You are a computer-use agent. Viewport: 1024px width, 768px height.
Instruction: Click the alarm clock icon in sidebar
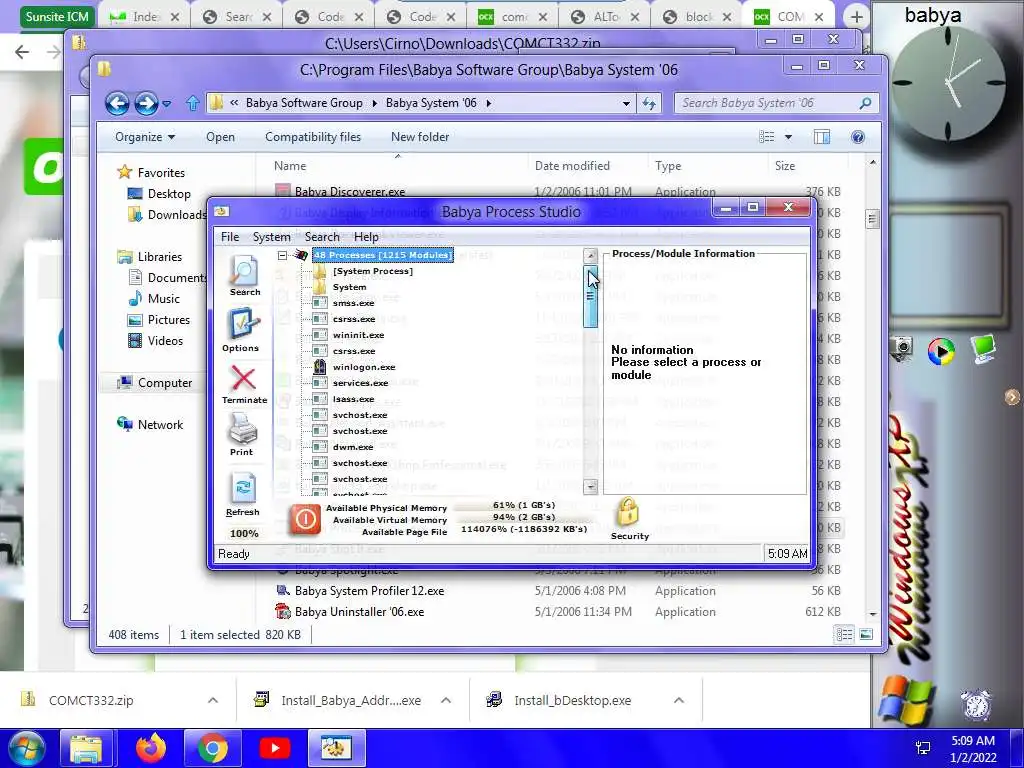click(976, 705)
